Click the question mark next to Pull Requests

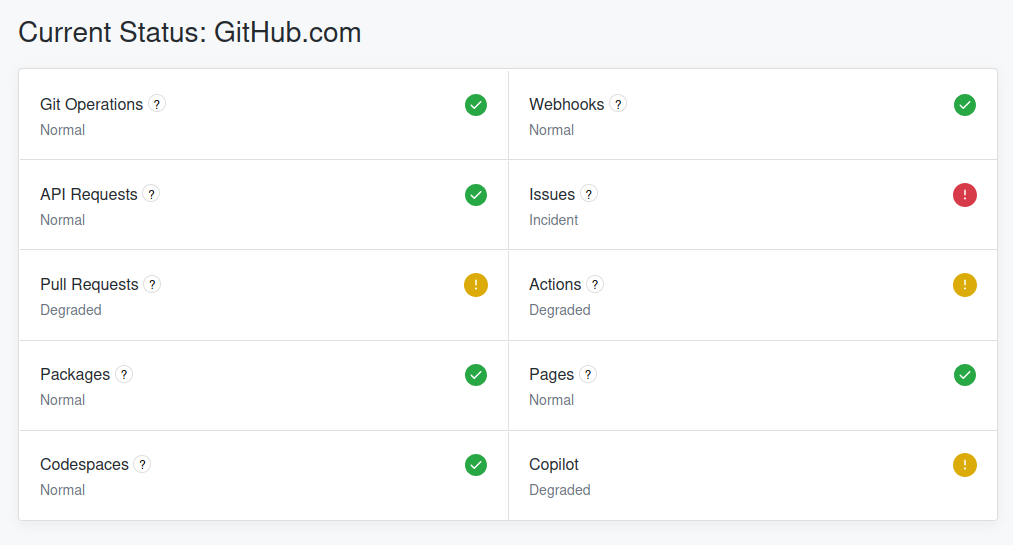pos(152,284)
